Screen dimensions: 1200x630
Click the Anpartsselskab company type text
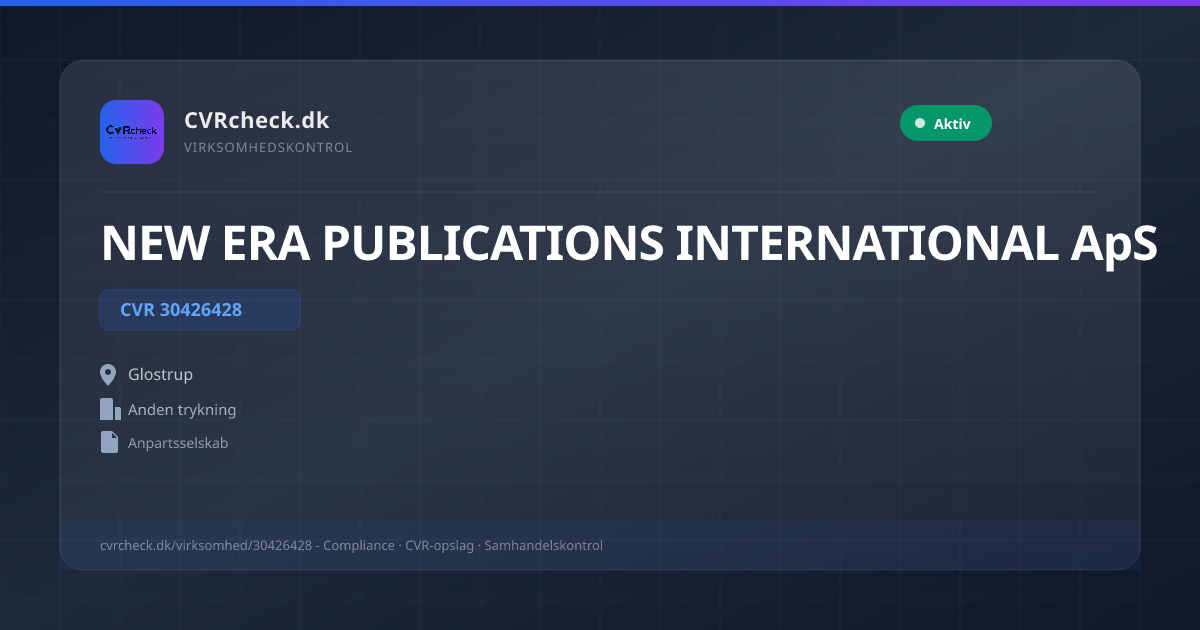tap(178, 443)
